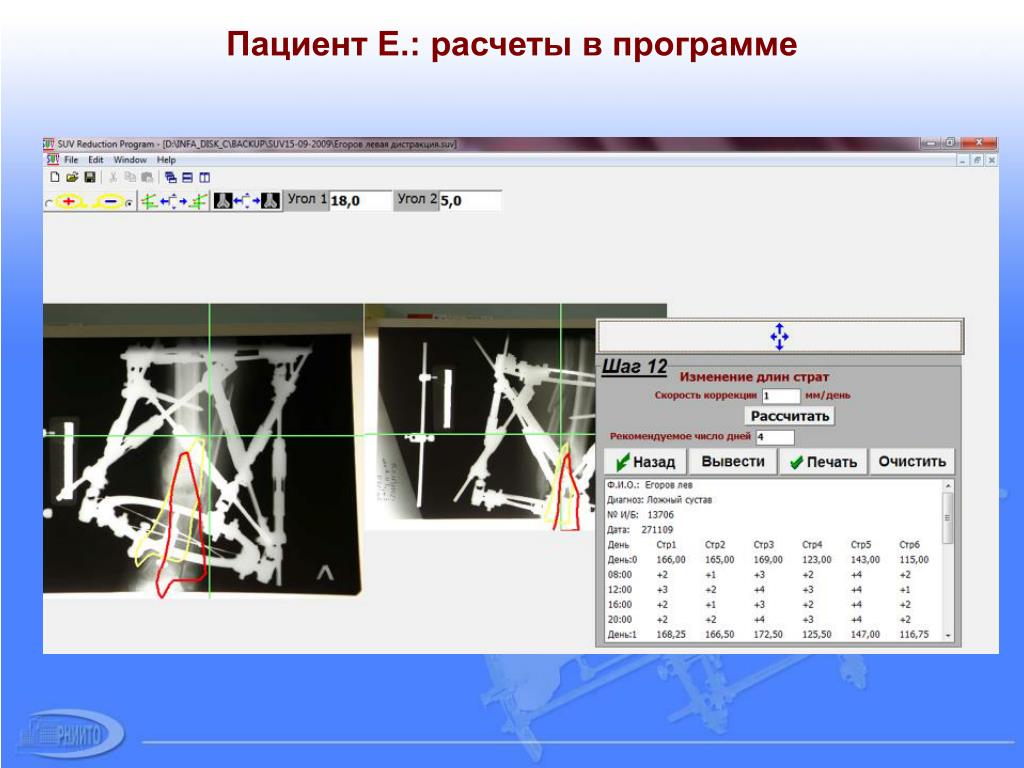Image resolution: width=1024 pixels, height=768 pixels.
Task: Cascade windows using the toolbar icon
Action: click(170, 177)
